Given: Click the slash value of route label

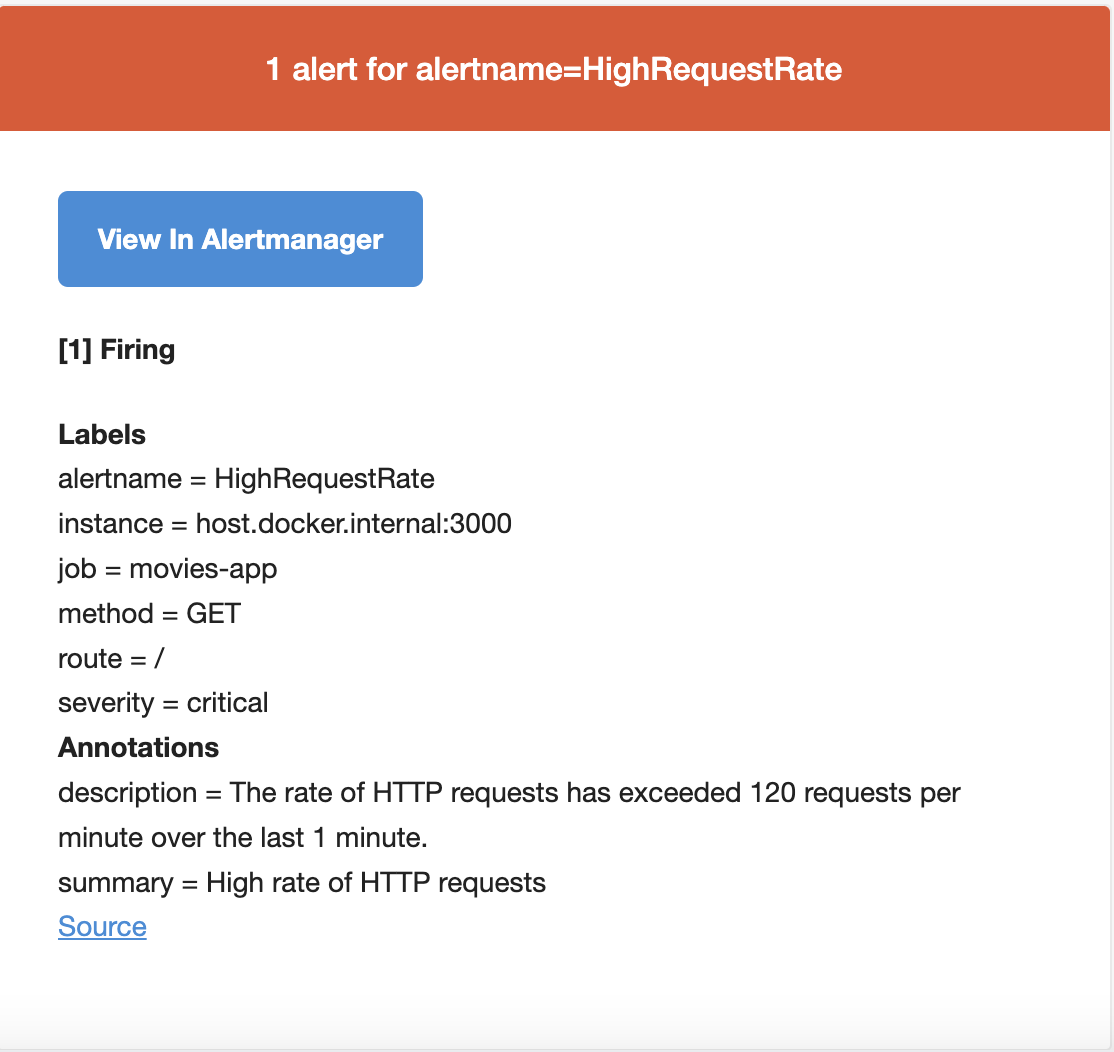Looking at the screenshot, I should point(159,658).
